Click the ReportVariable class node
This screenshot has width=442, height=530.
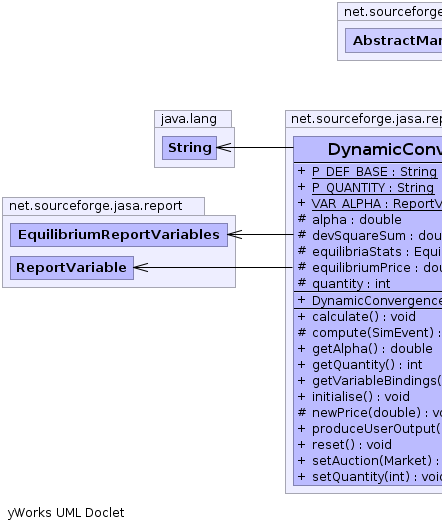pos(72,268)
